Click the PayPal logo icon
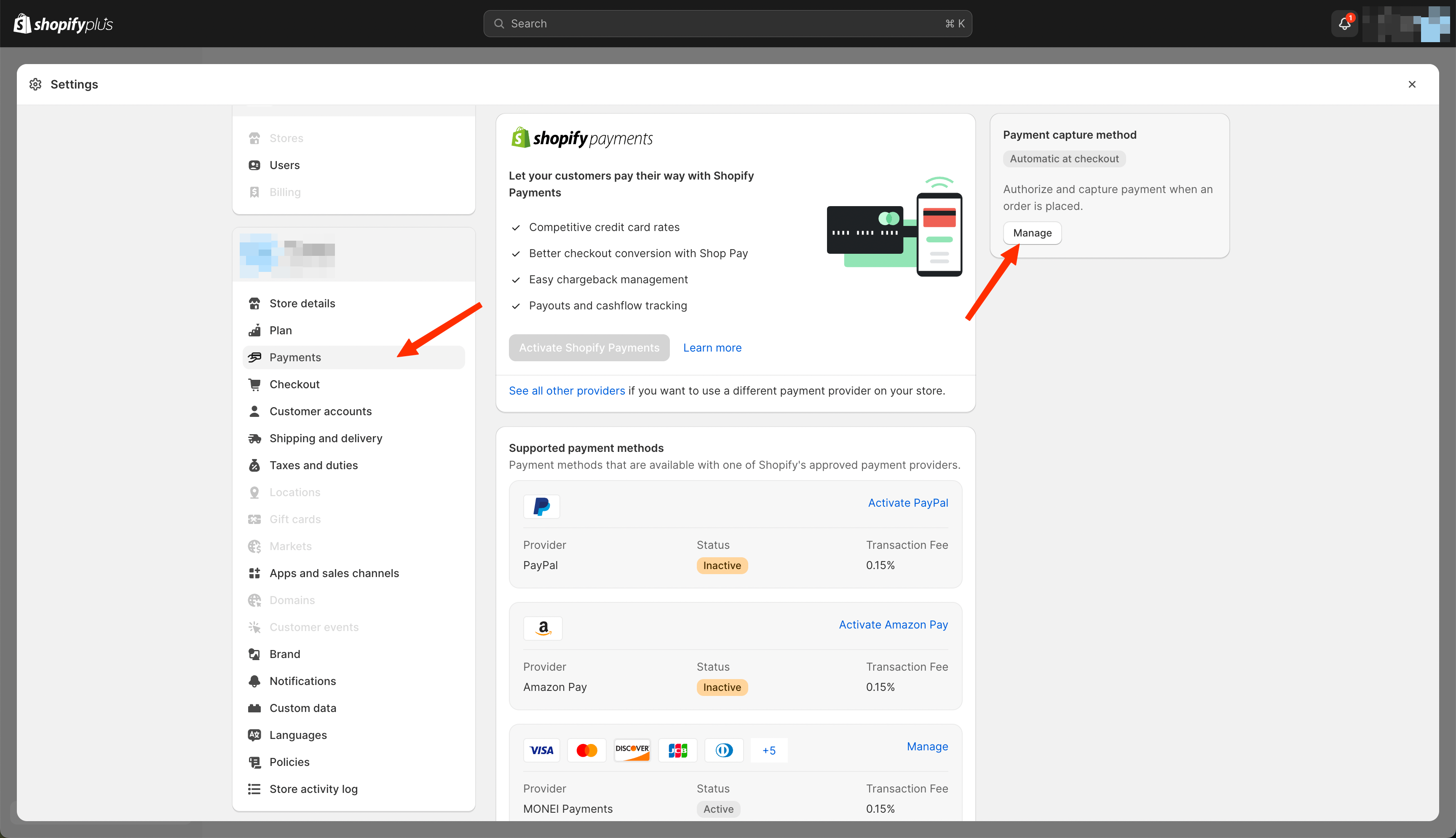The image size is (1456, 838). coord(542,507)
